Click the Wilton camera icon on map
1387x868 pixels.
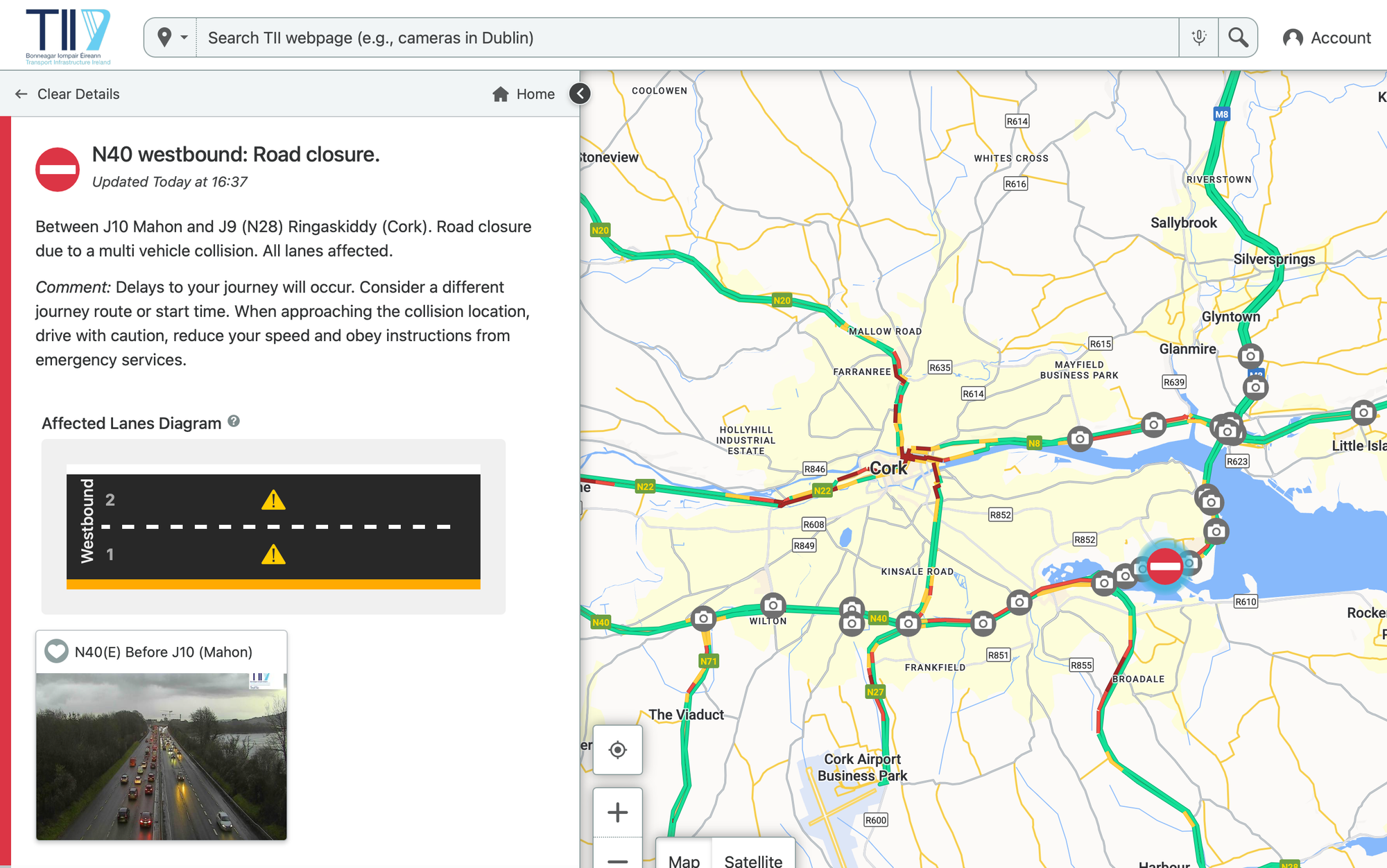coord(773,605)
